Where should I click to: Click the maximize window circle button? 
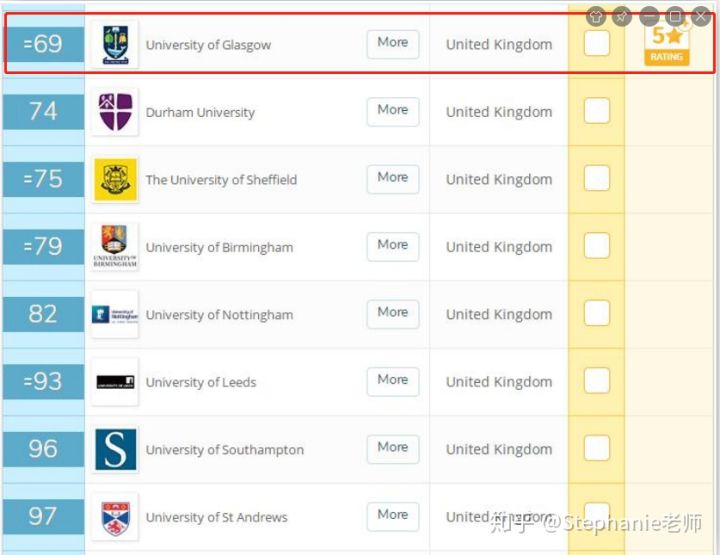[675, 17]
